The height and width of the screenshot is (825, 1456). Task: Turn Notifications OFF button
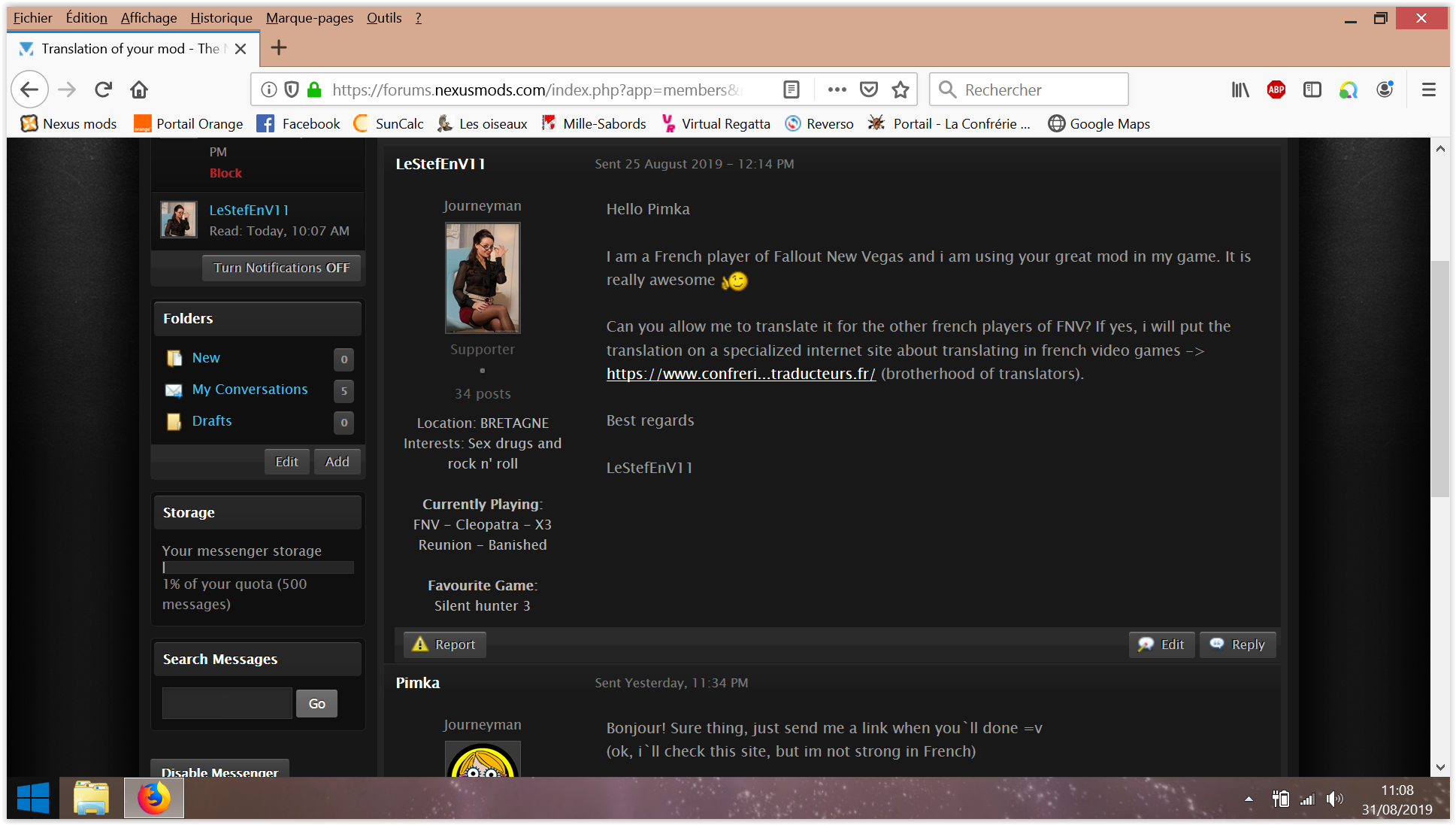[x=281, y=268]
